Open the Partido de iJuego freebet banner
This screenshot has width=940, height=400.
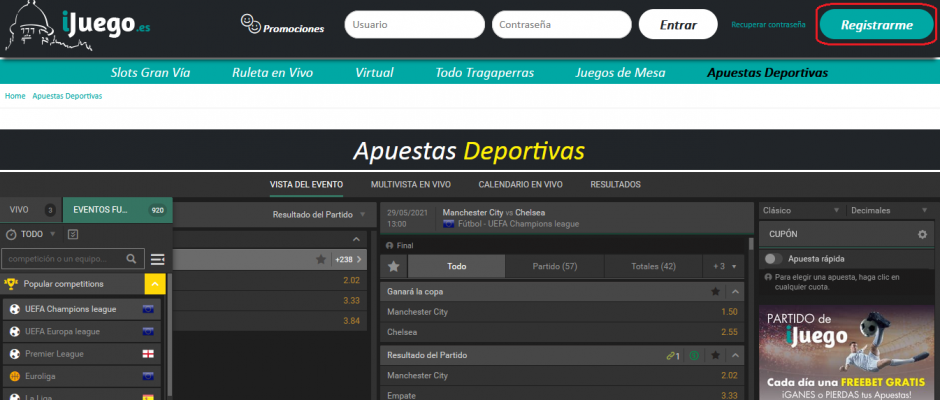click(844, 353)
